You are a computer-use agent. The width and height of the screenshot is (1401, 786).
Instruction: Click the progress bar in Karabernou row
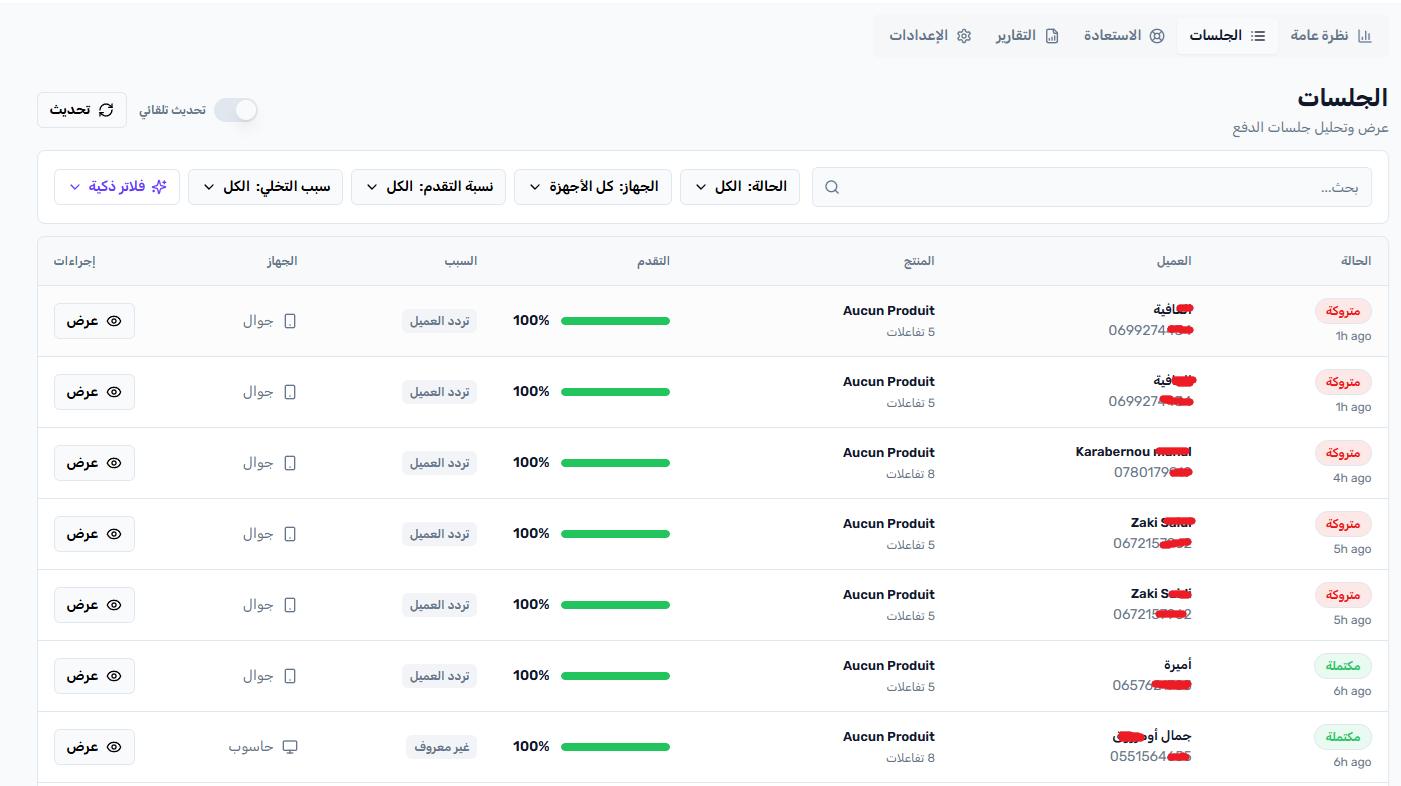click(x=615, y=463)
